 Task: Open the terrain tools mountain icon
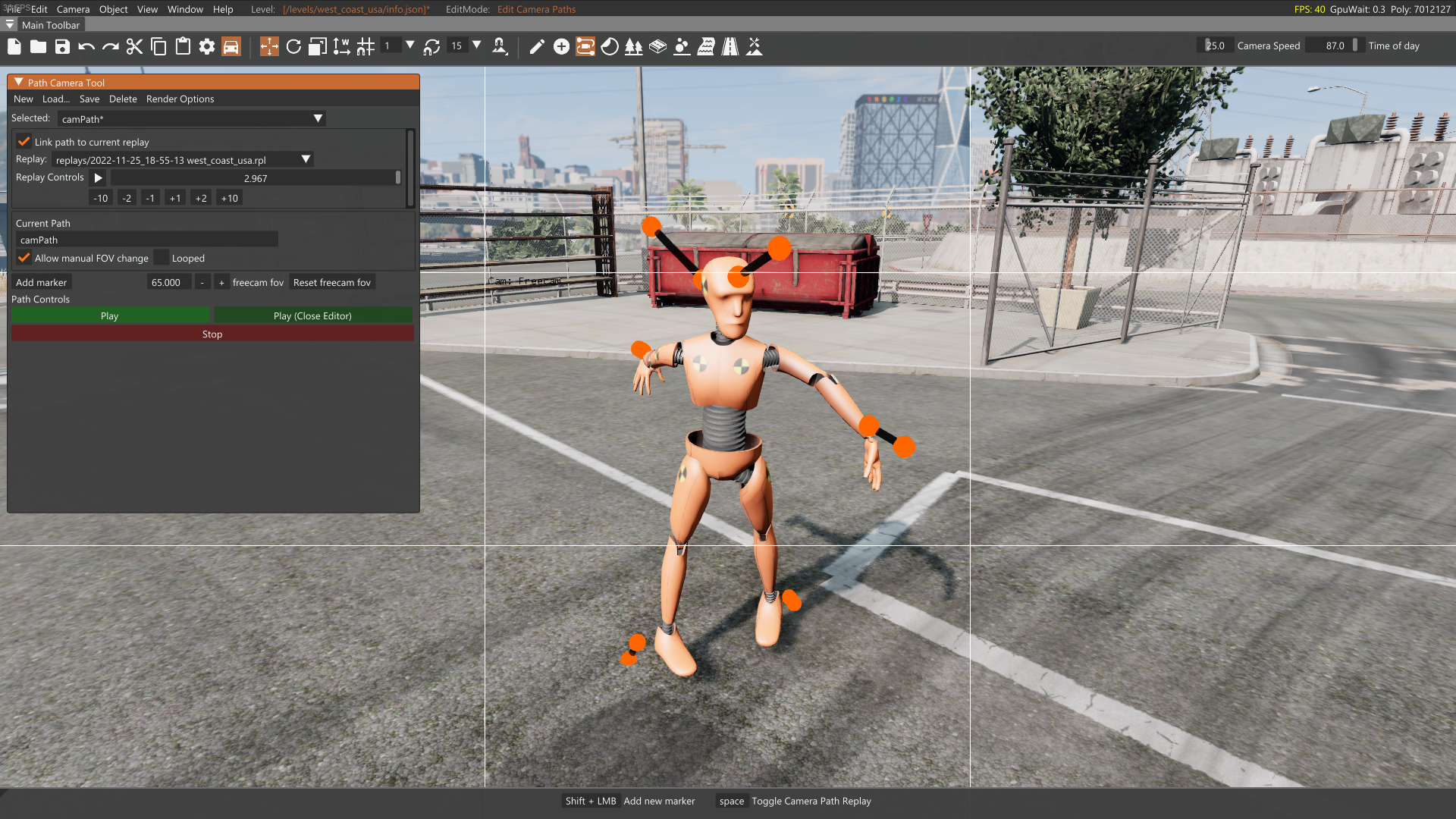tap(755, 46)
